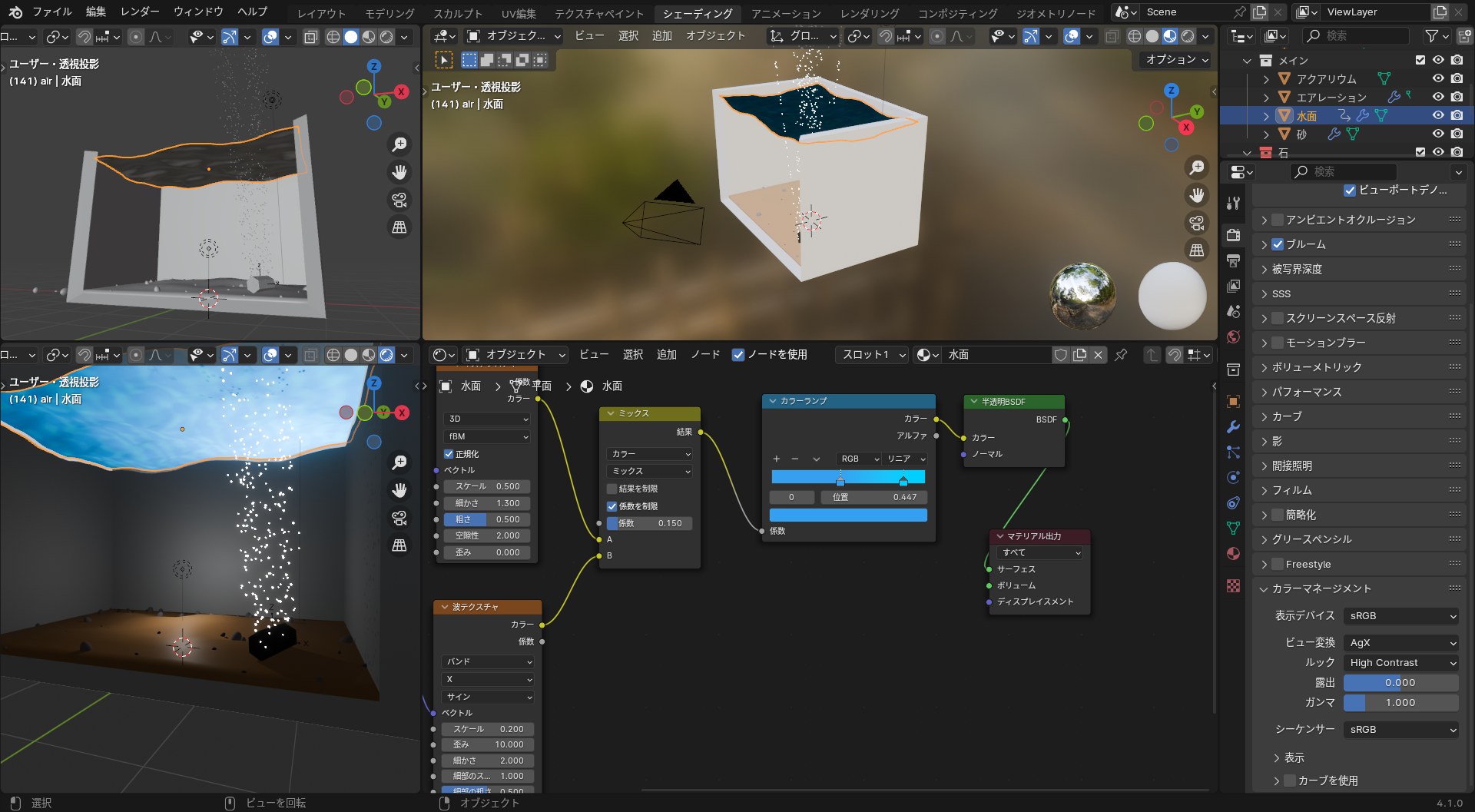Viewport: 1475px width, 812px height.
Task: Open the Tool properties tab
Action: (1233, 203)
